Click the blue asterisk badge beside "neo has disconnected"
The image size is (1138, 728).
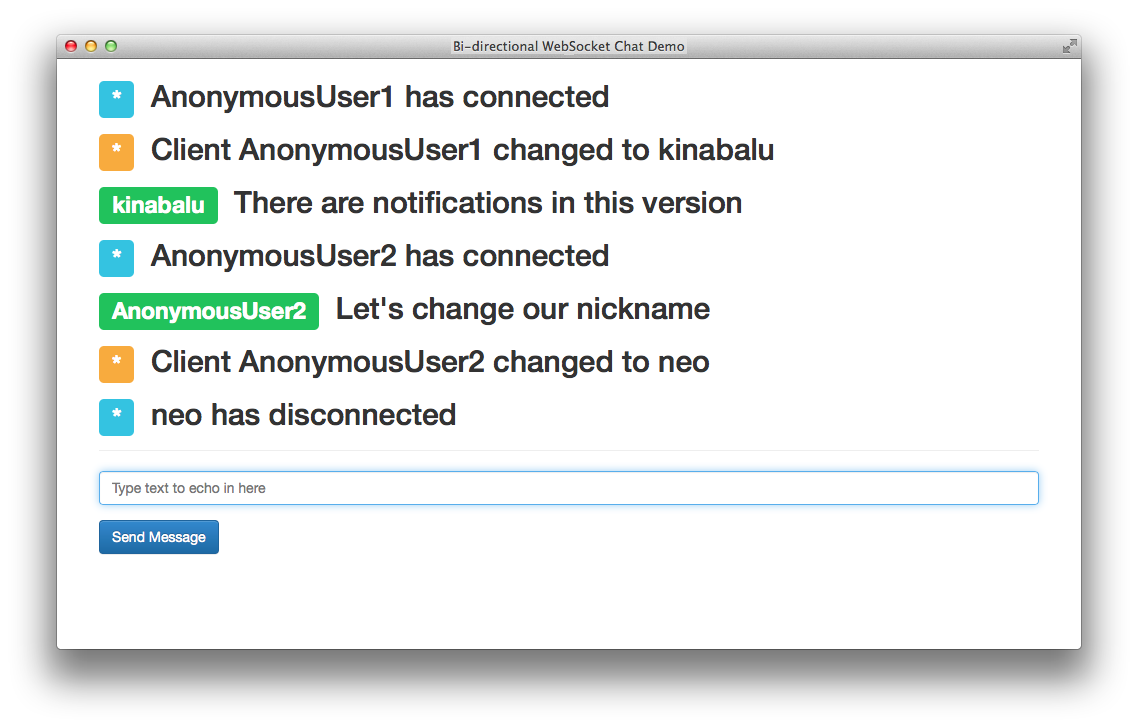116,417
